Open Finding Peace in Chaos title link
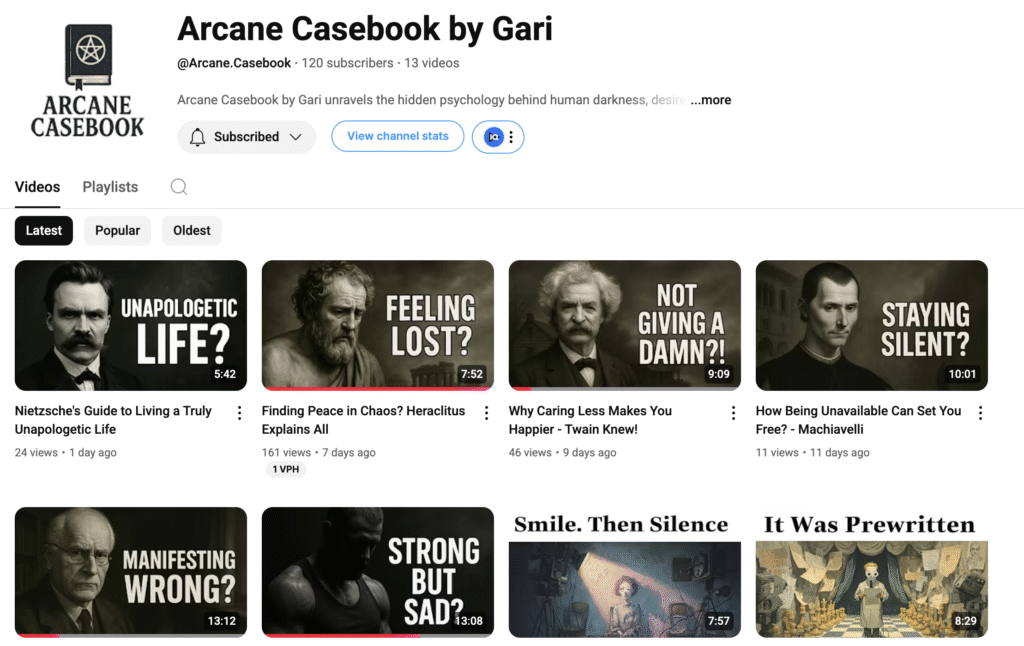 tap(364, 420)
